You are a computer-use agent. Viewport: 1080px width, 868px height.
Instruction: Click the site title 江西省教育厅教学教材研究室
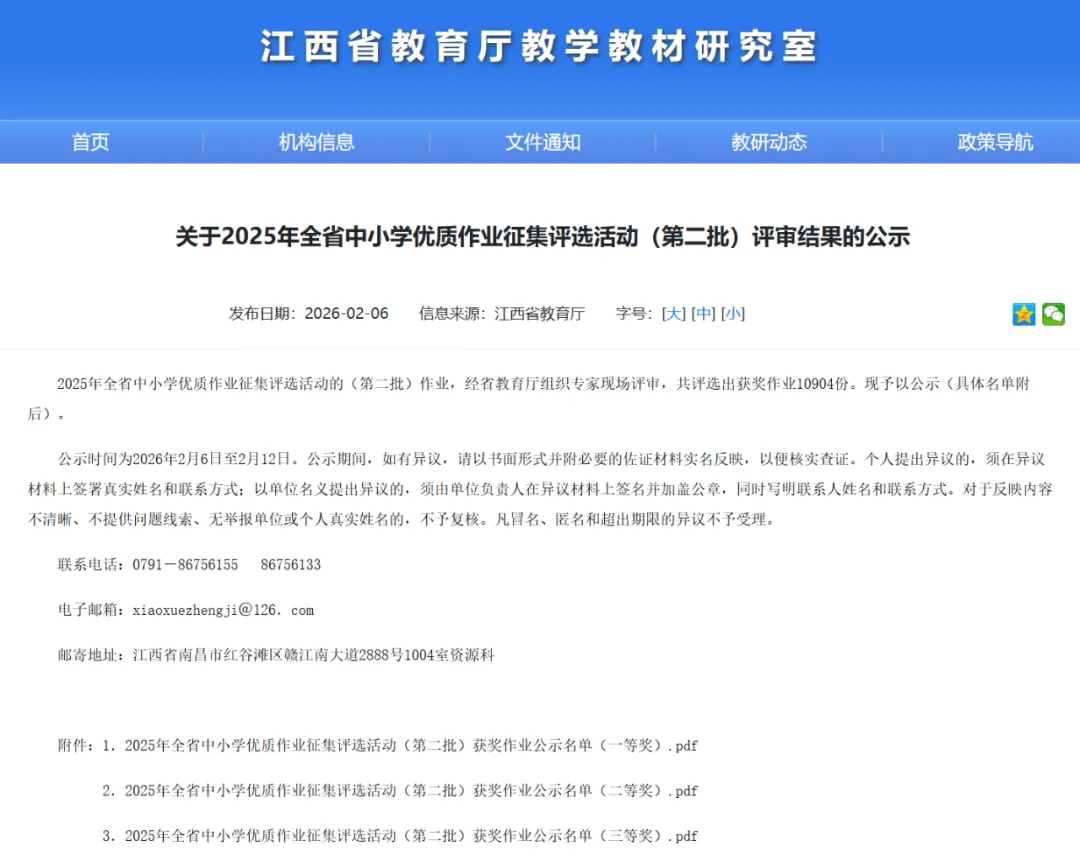coord(539,47)
